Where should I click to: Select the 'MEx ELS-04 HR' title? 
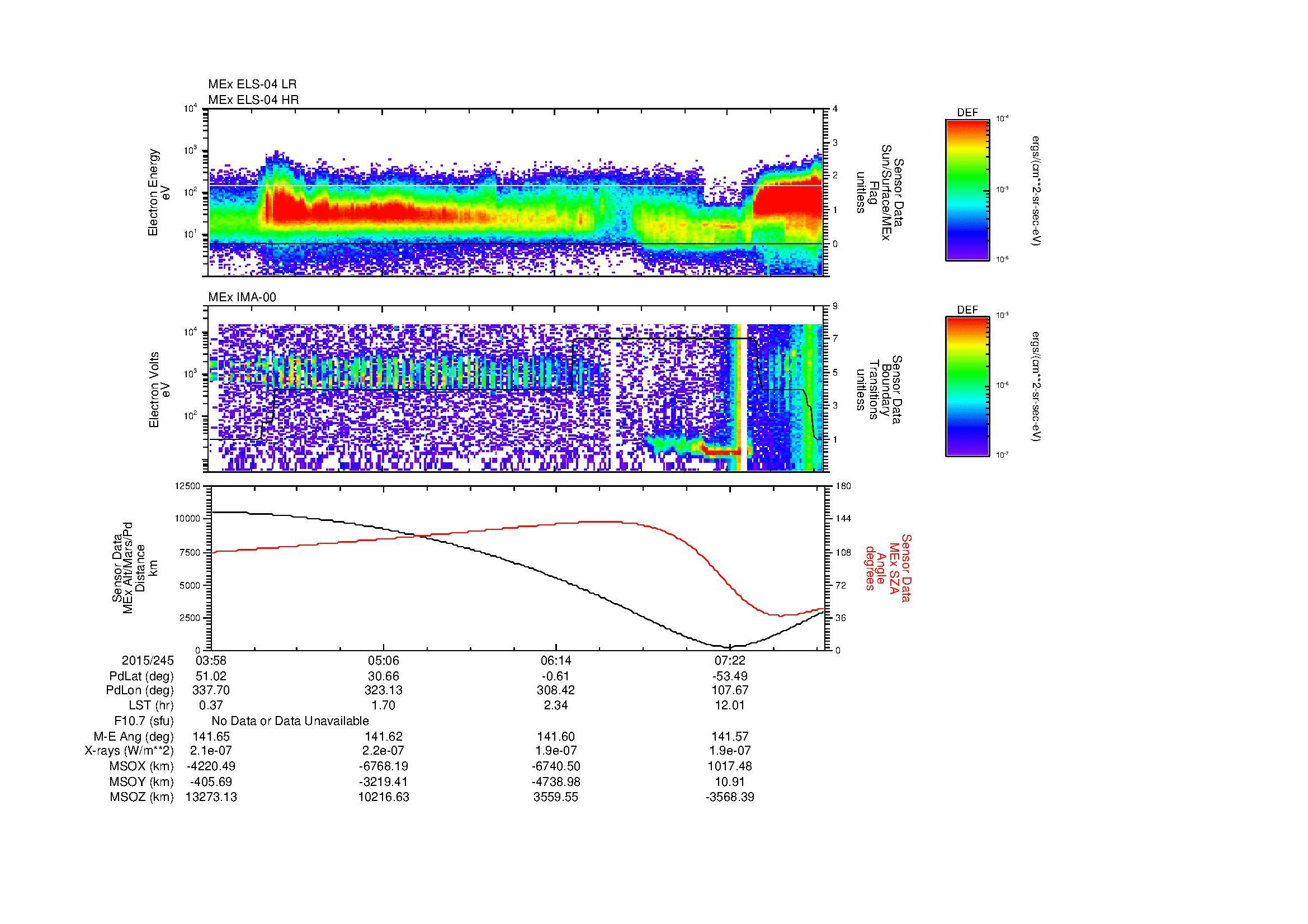click(x=253, y=100)
